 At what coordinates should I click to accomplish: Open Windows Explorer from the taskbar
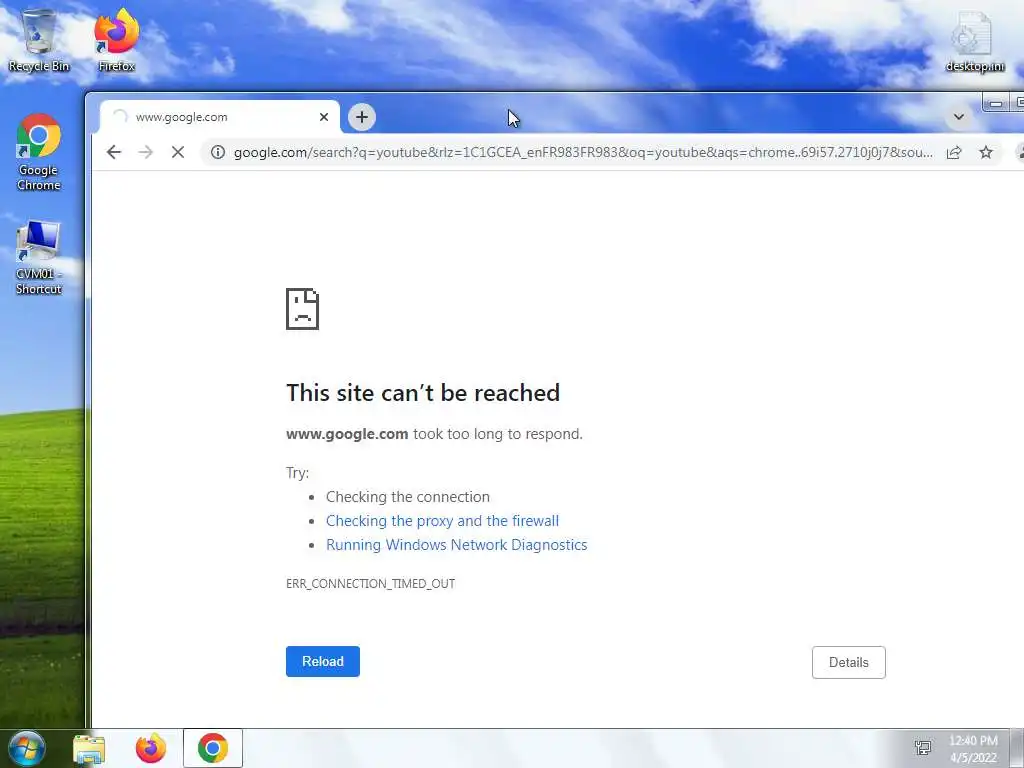click(89, 749)
